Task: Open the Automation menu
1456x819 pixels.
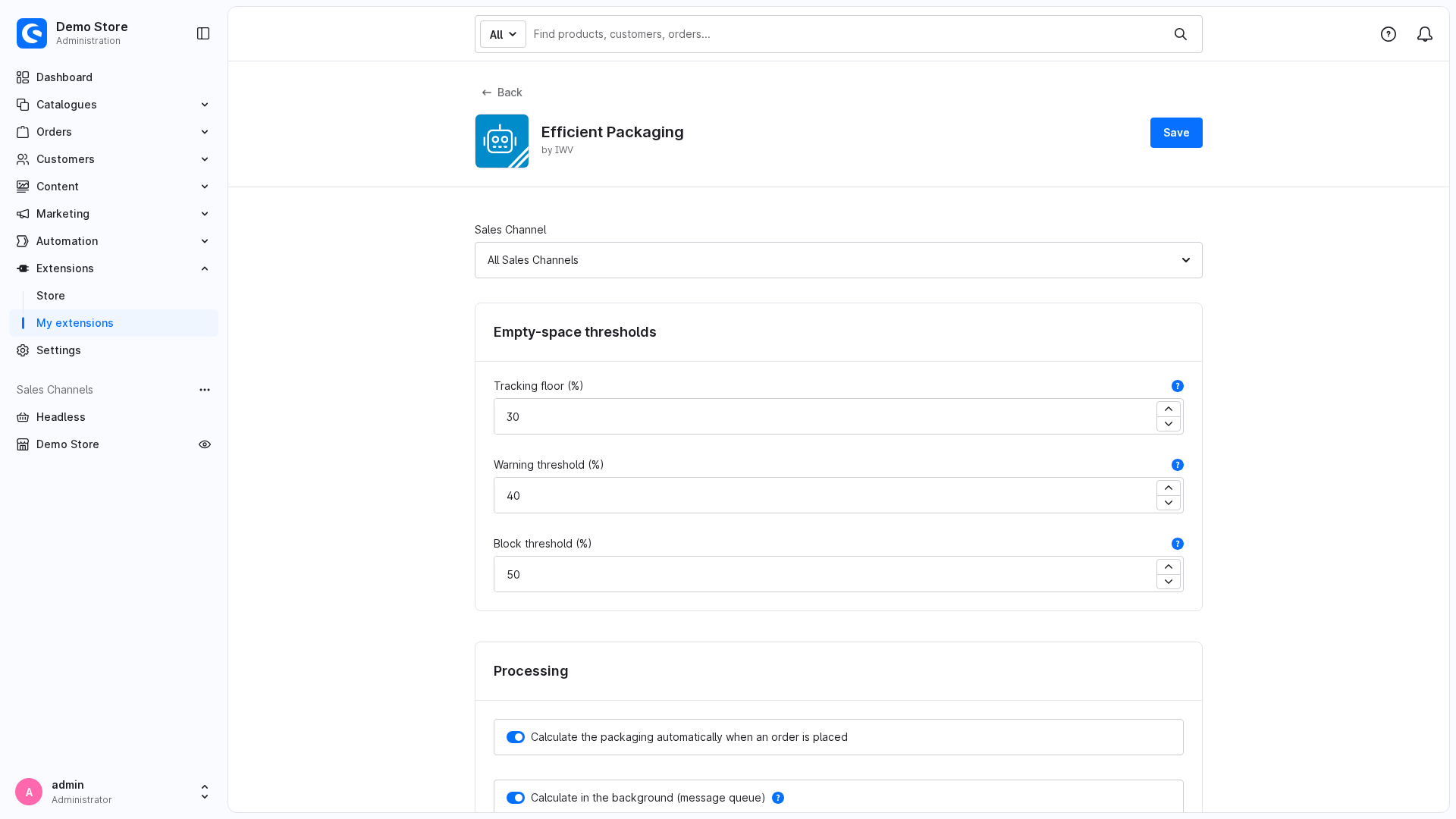Action: point(114,241)
